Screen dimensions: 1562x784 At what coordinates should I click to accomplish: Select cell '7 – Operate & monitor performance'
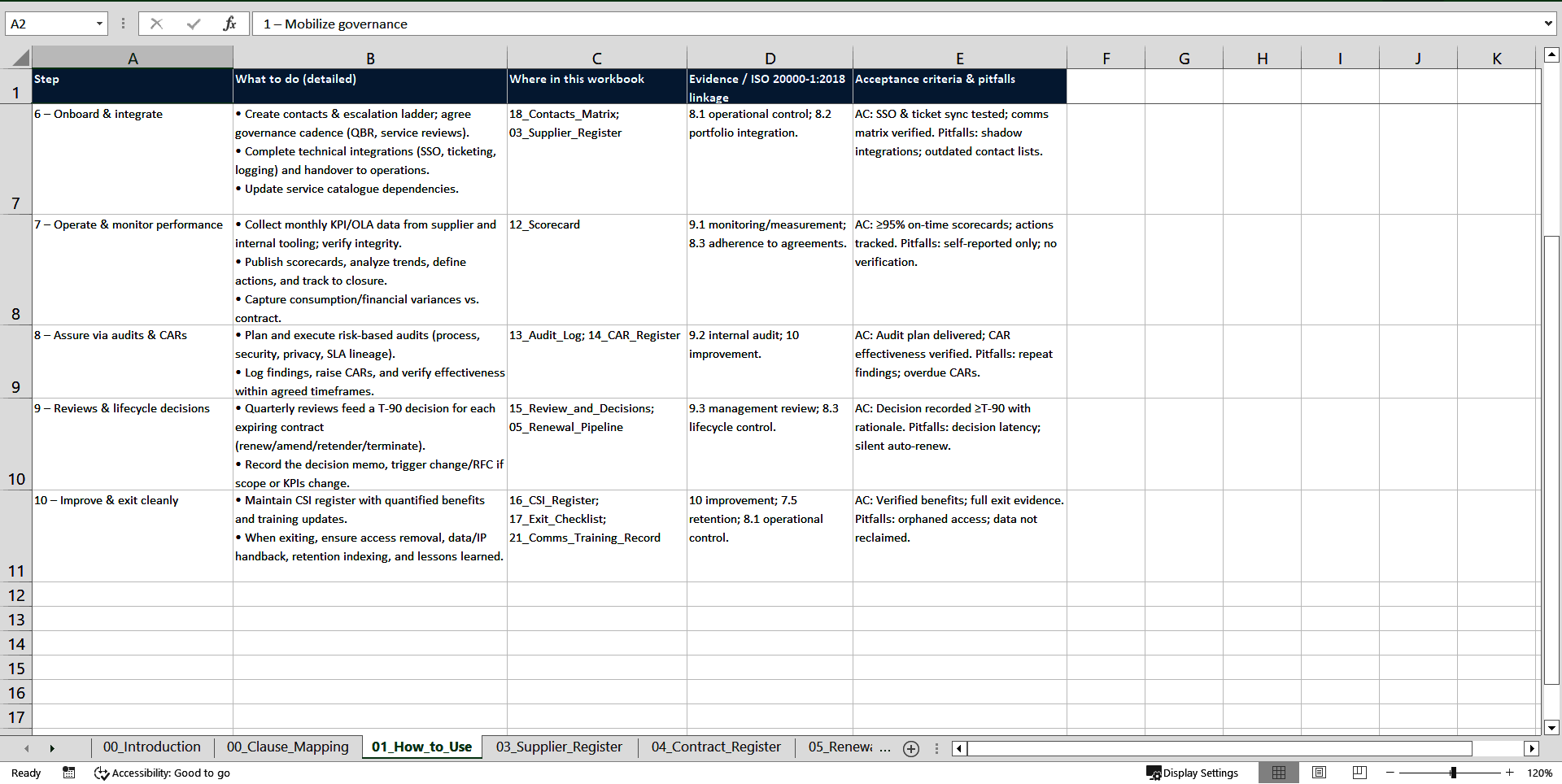[x=133, y=270]
